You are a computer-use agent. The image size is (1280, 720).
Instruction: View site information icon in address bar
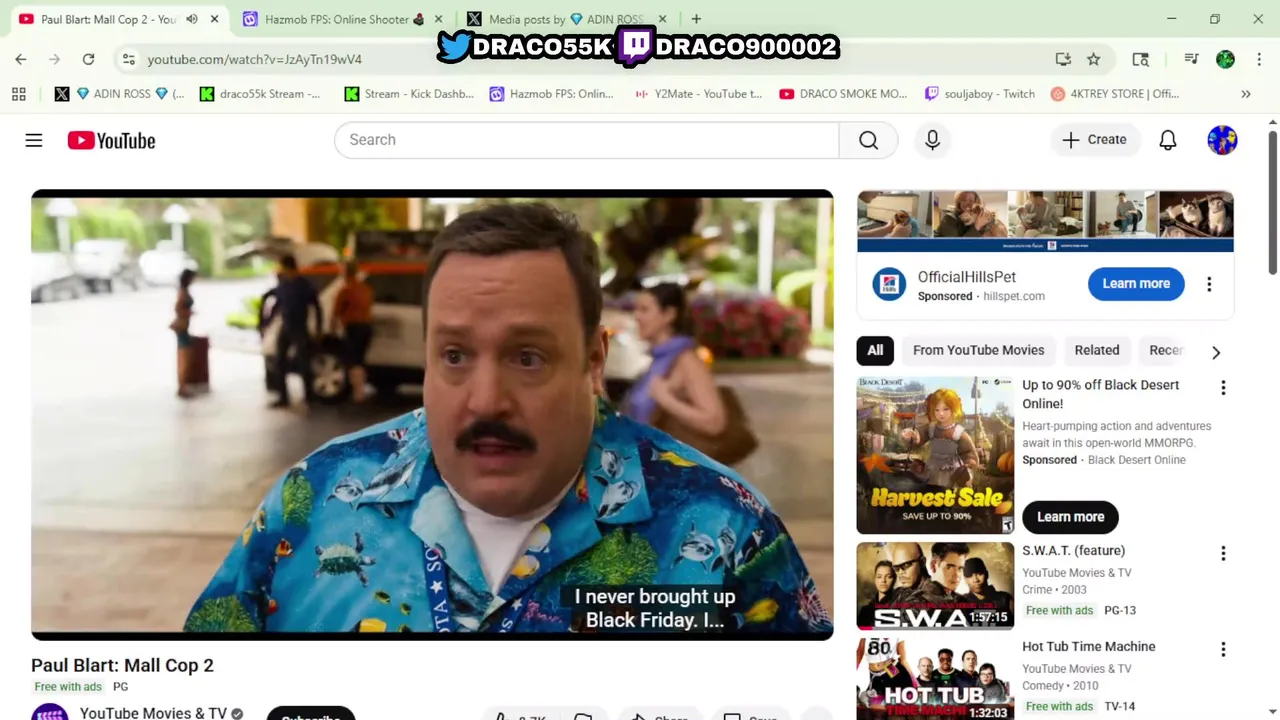point(128,59)
